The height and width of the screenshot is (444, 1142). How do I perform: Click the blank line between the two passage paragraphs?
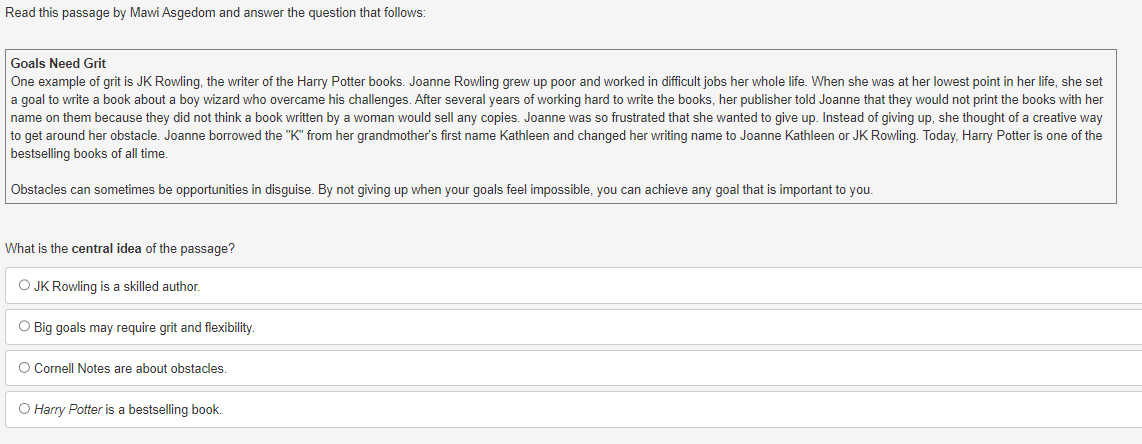point(561,172)
